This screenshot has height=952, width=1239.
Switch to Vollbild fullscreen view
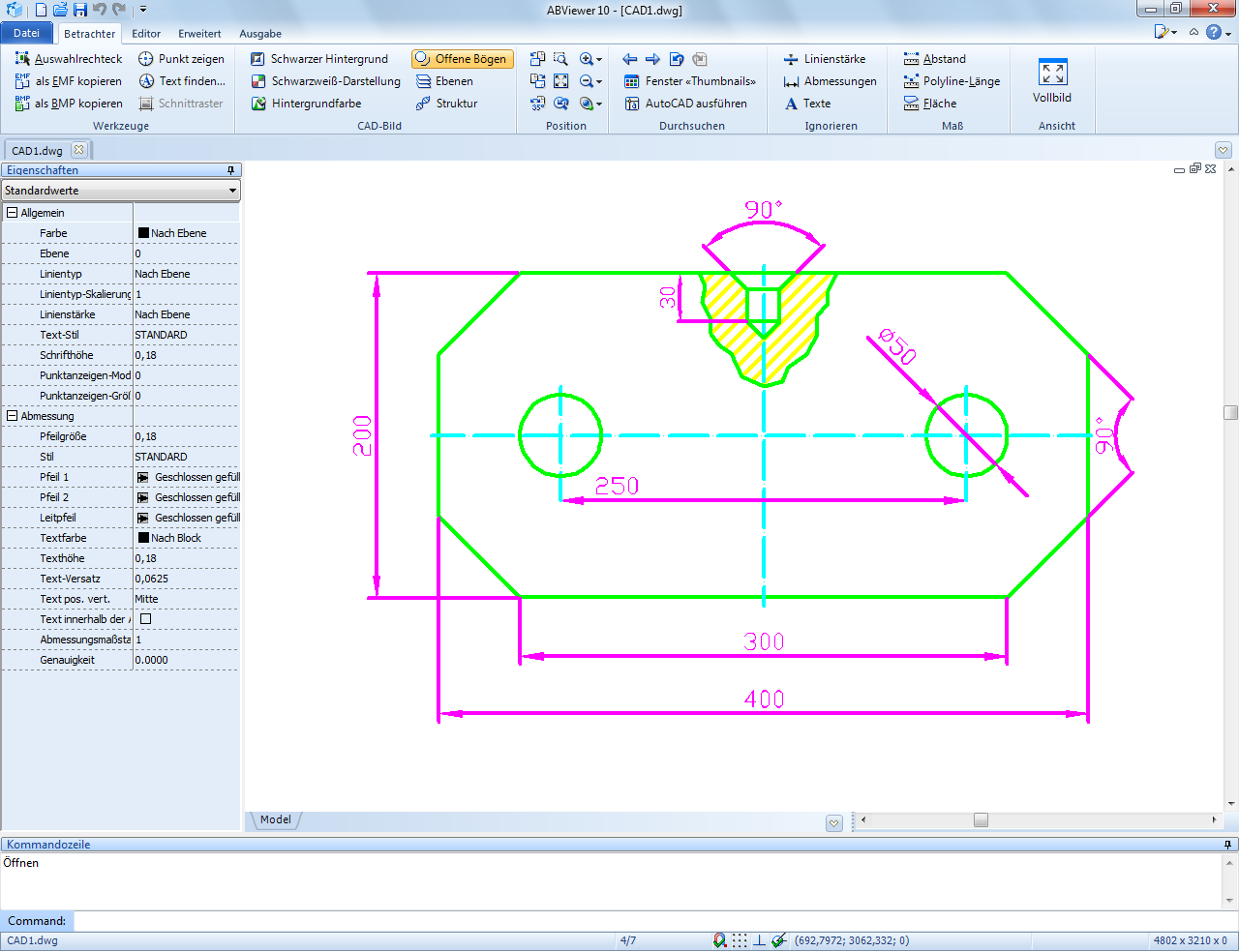tap(1052, 81)
